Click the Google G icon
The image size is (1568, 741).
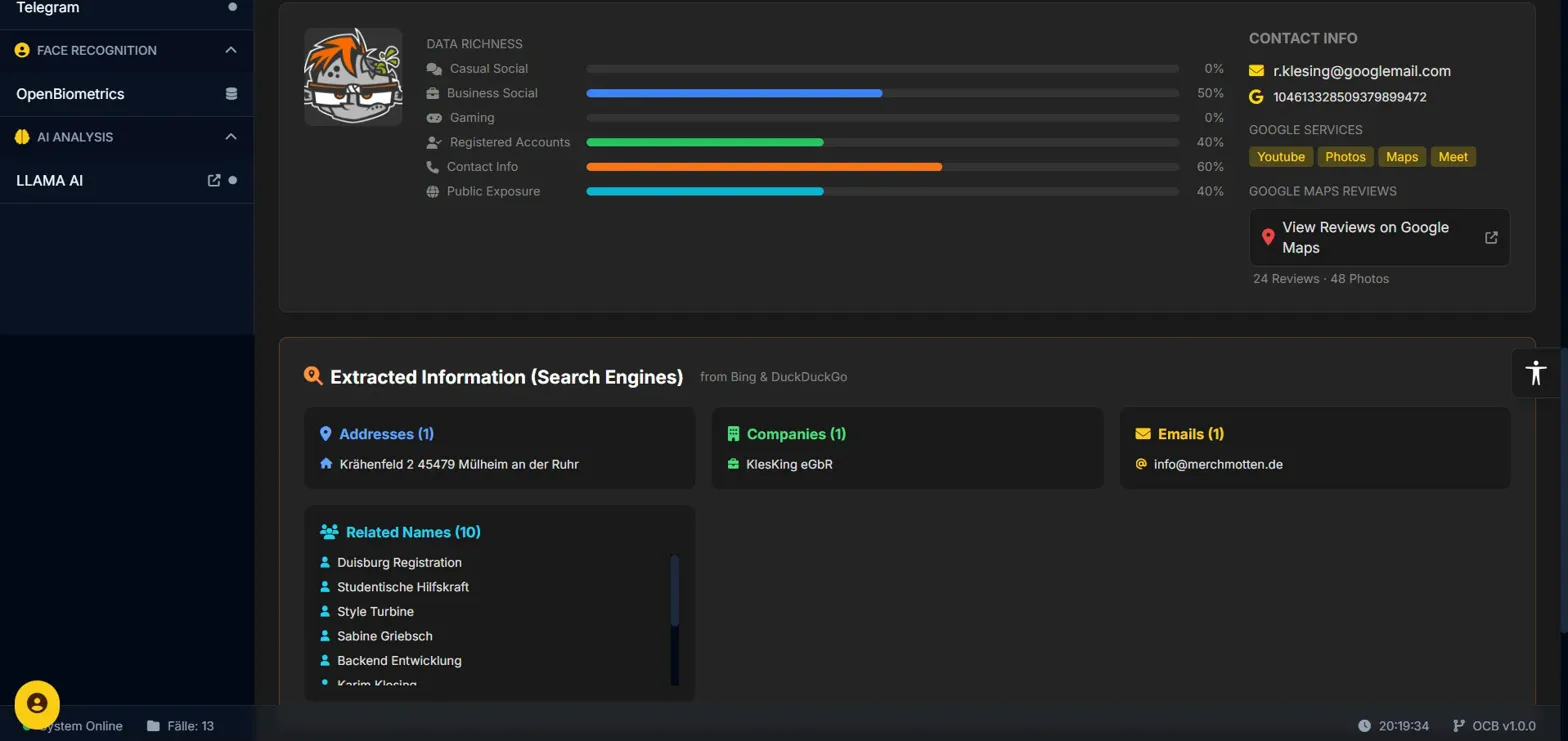pos(1257,97)
